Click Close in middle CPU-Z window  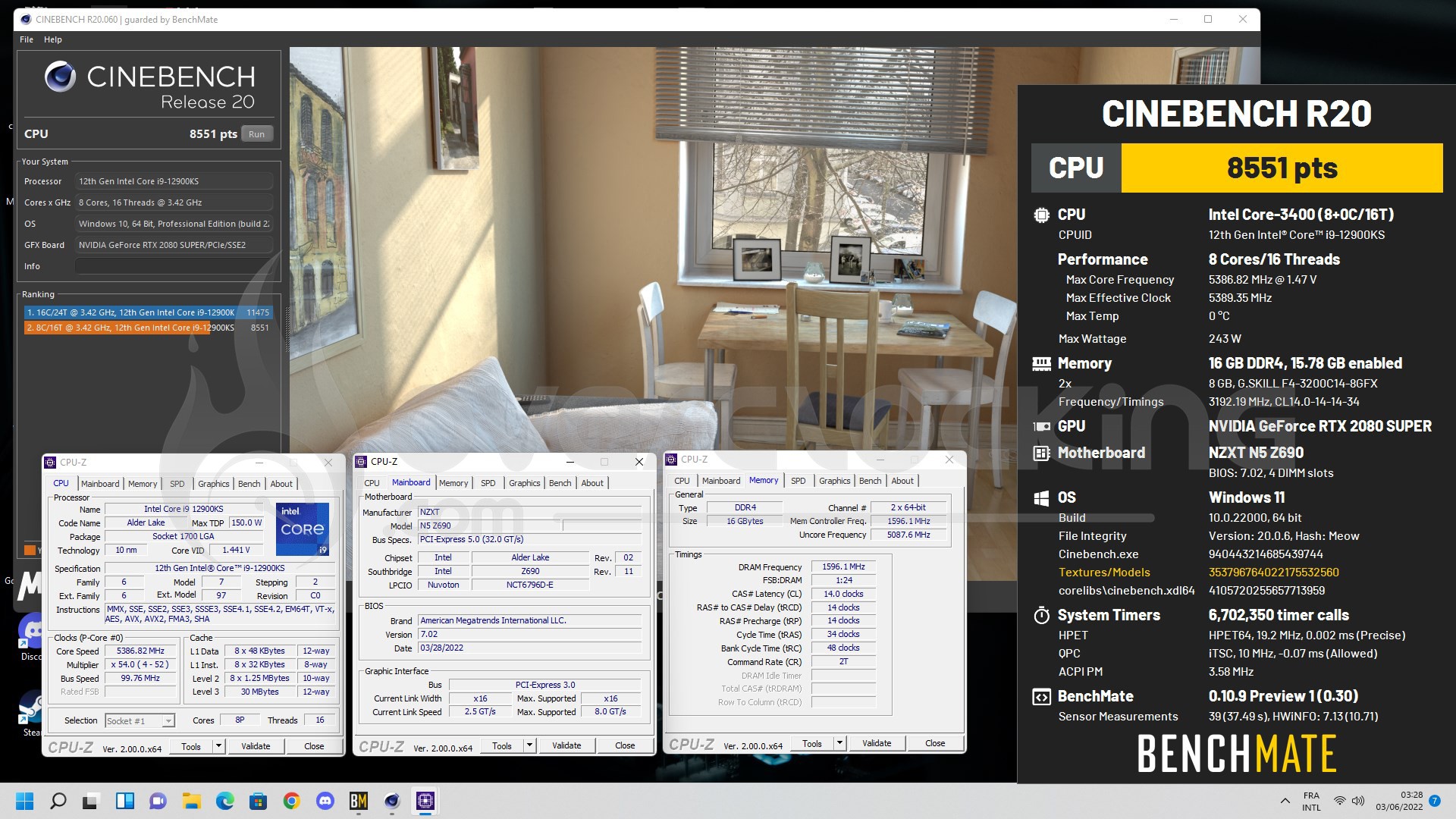(x=625, y=745)
